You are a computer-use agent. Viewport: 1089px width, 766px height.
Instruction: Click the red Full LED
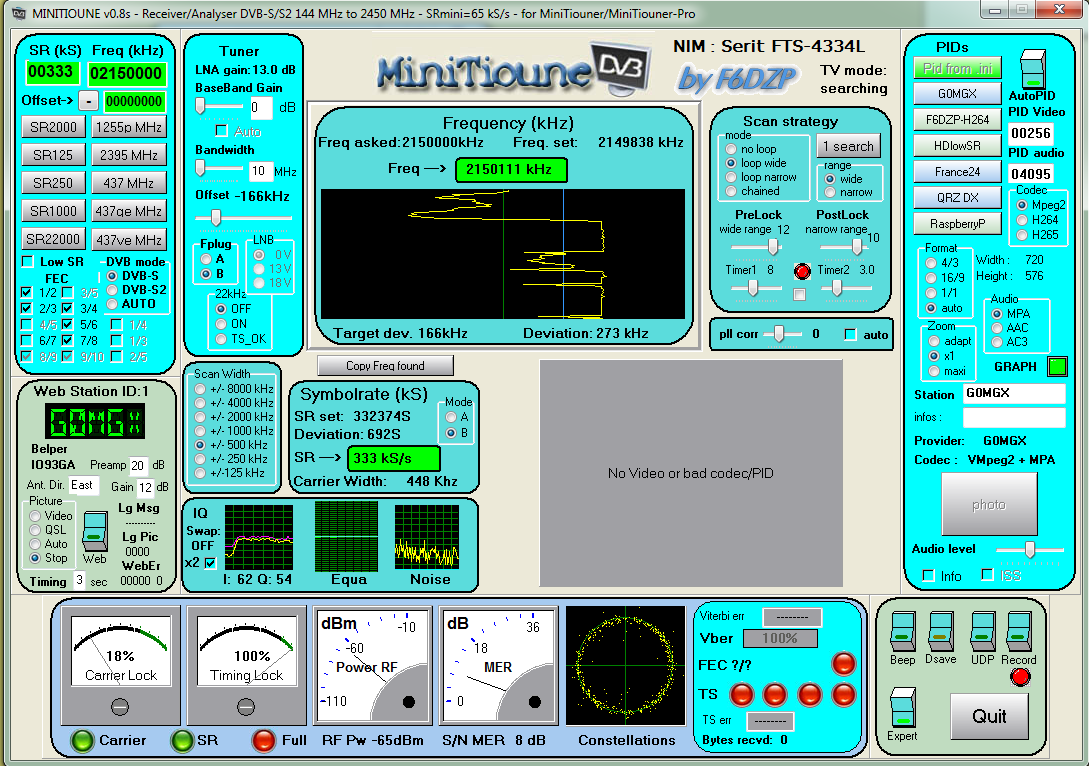[264, 740]
